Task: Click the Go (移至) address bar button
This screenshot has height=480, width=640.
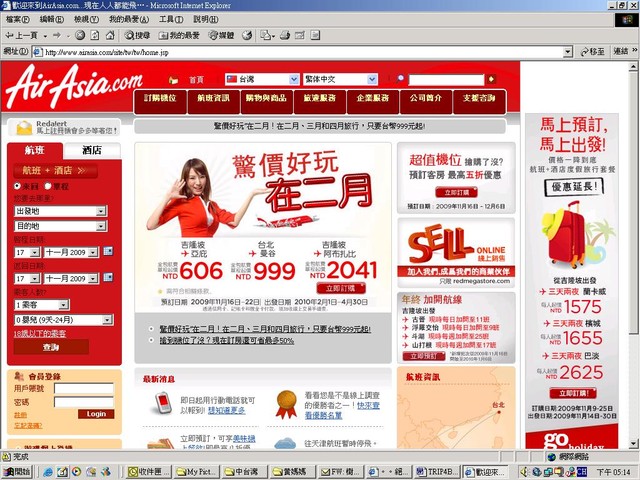Action: coord(592,52)
